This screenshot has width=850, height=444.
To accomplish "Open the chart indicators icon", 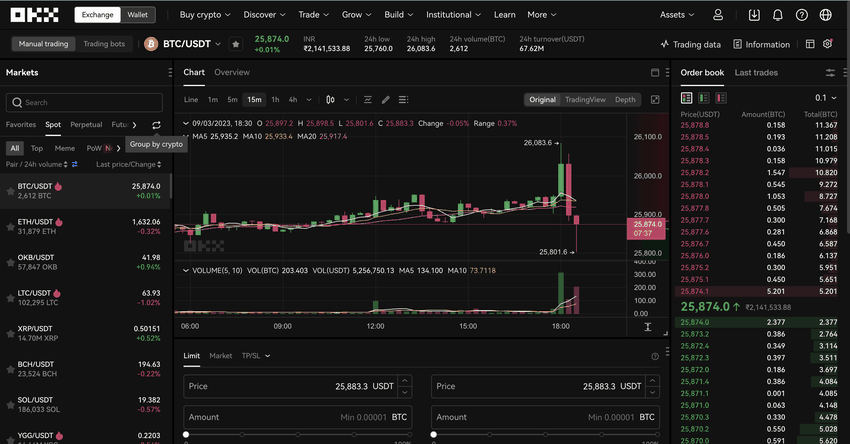I will [368, 100].
